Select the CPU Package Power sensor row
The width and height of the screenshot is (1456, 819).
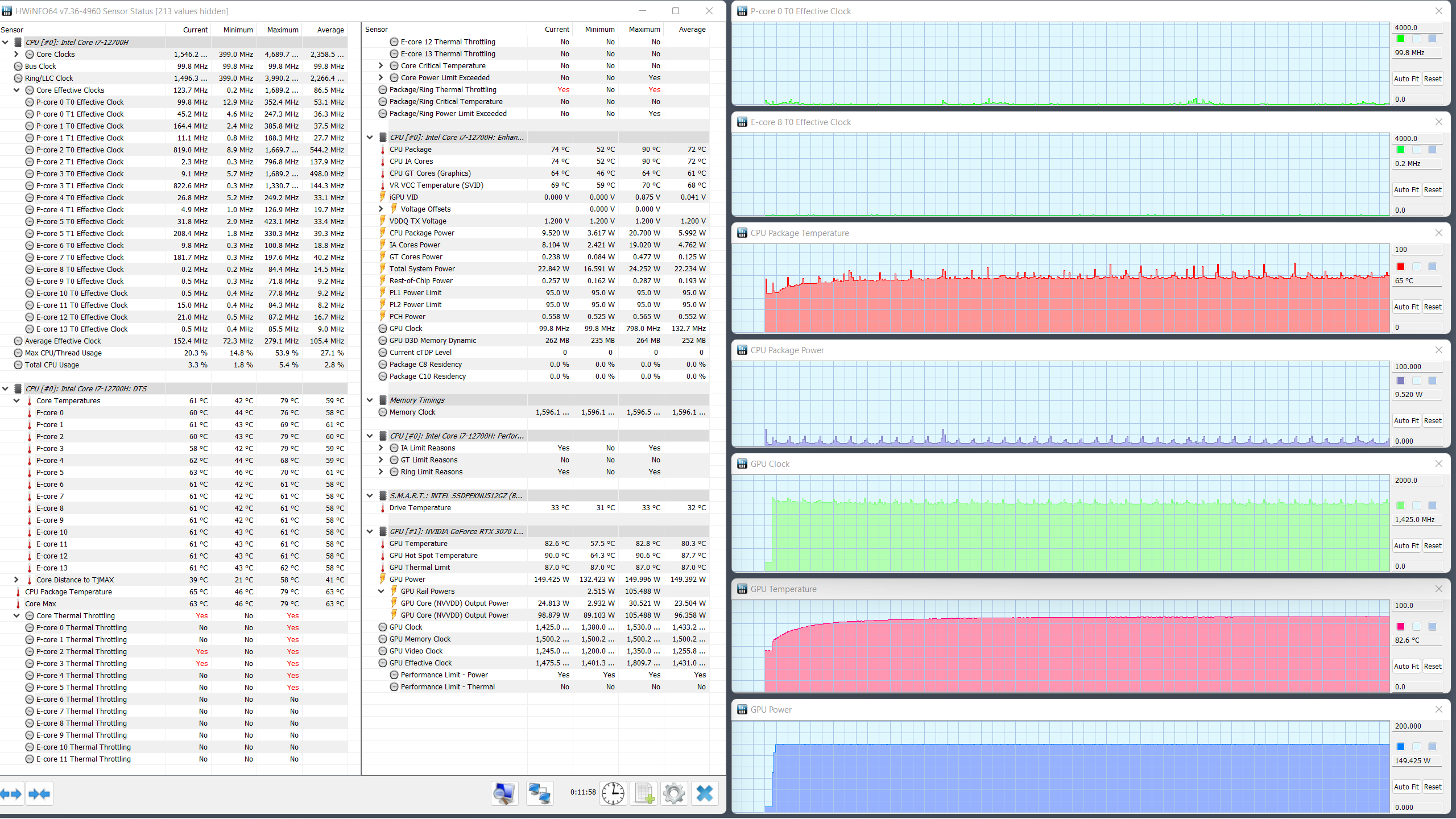(421, 233)
